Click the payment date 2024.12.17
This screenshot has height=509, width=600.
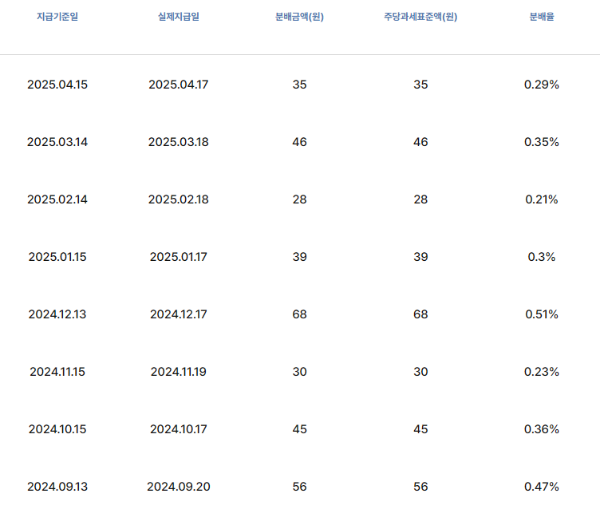[x=179, y=314]
